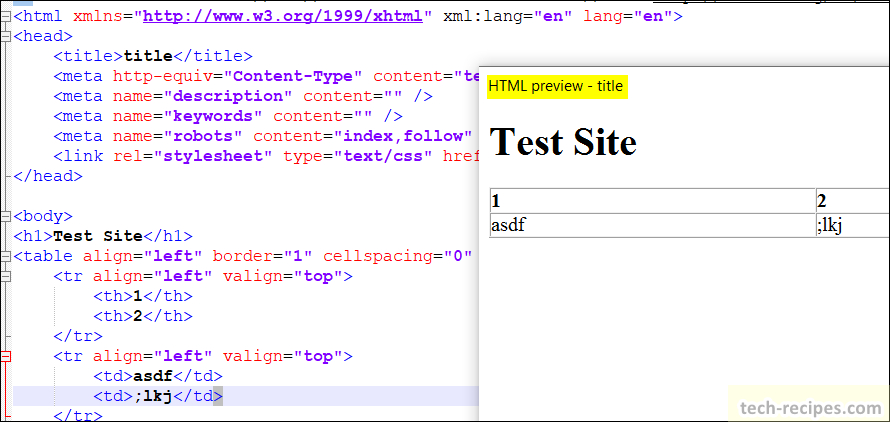Click the yellow 'HTML preview - title' label
Image resolution: width=890 pixels, height=422 pixels.
557,86
